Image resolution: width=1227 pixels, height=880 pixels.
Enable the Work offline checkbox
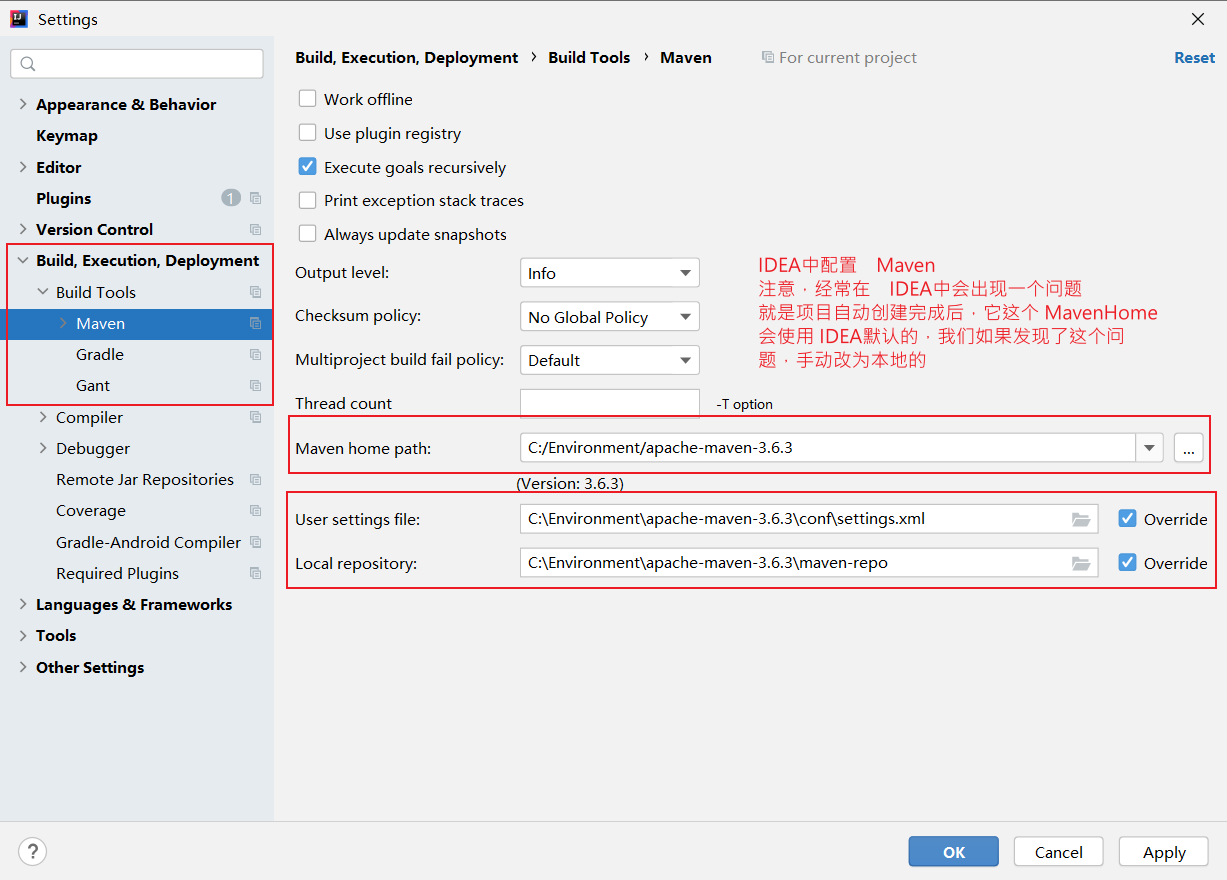pos(308,99)
